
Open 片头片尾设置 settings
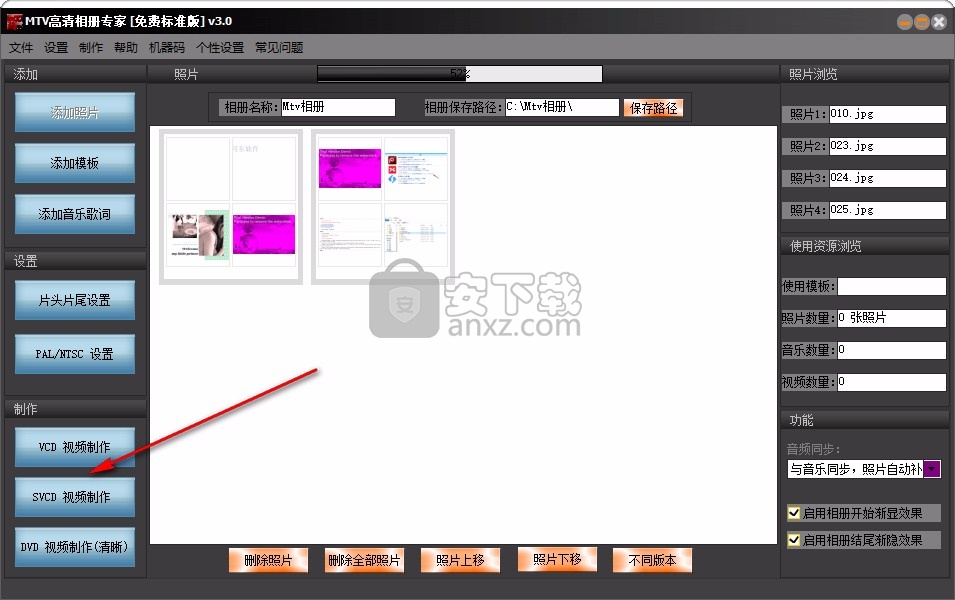[x=75, y=300]
